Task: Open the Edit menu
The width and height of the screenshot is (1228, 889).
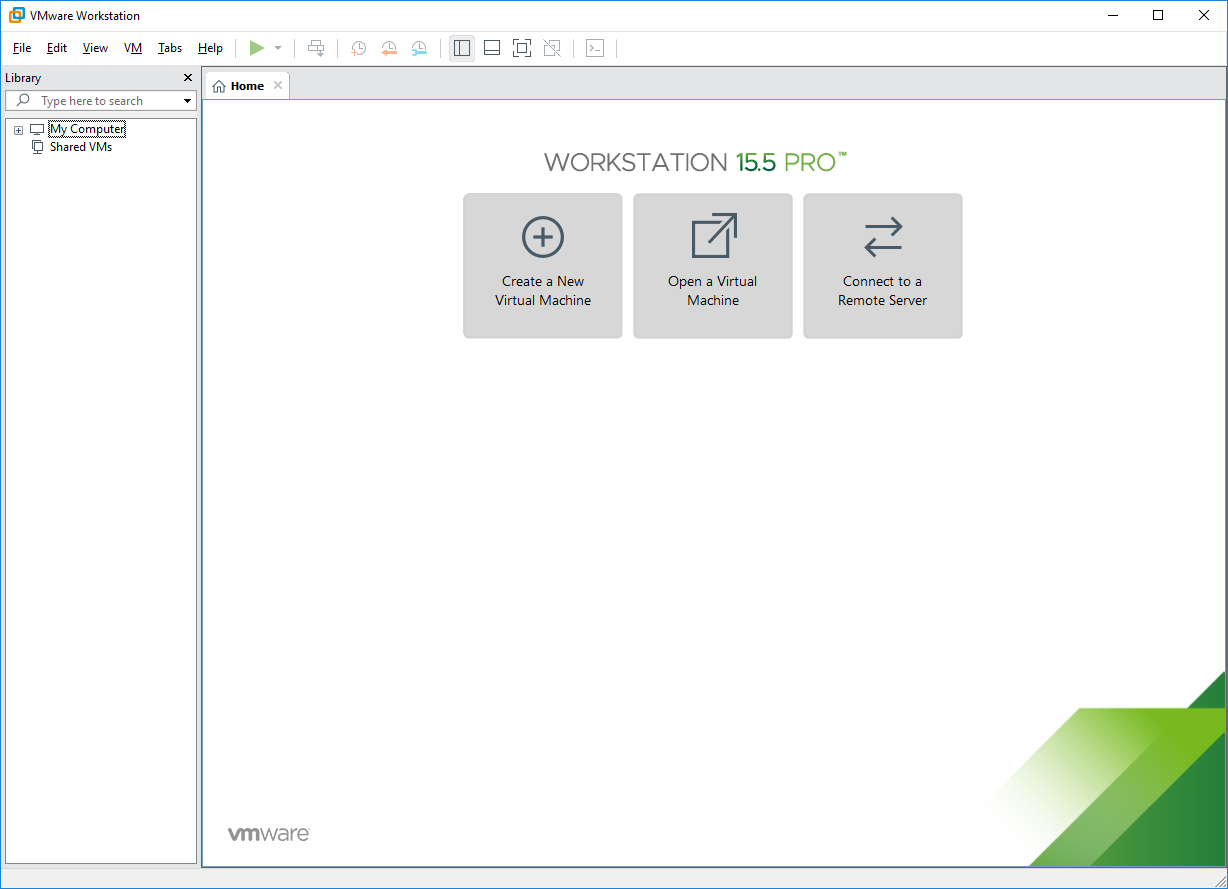Action: point(57,48)
